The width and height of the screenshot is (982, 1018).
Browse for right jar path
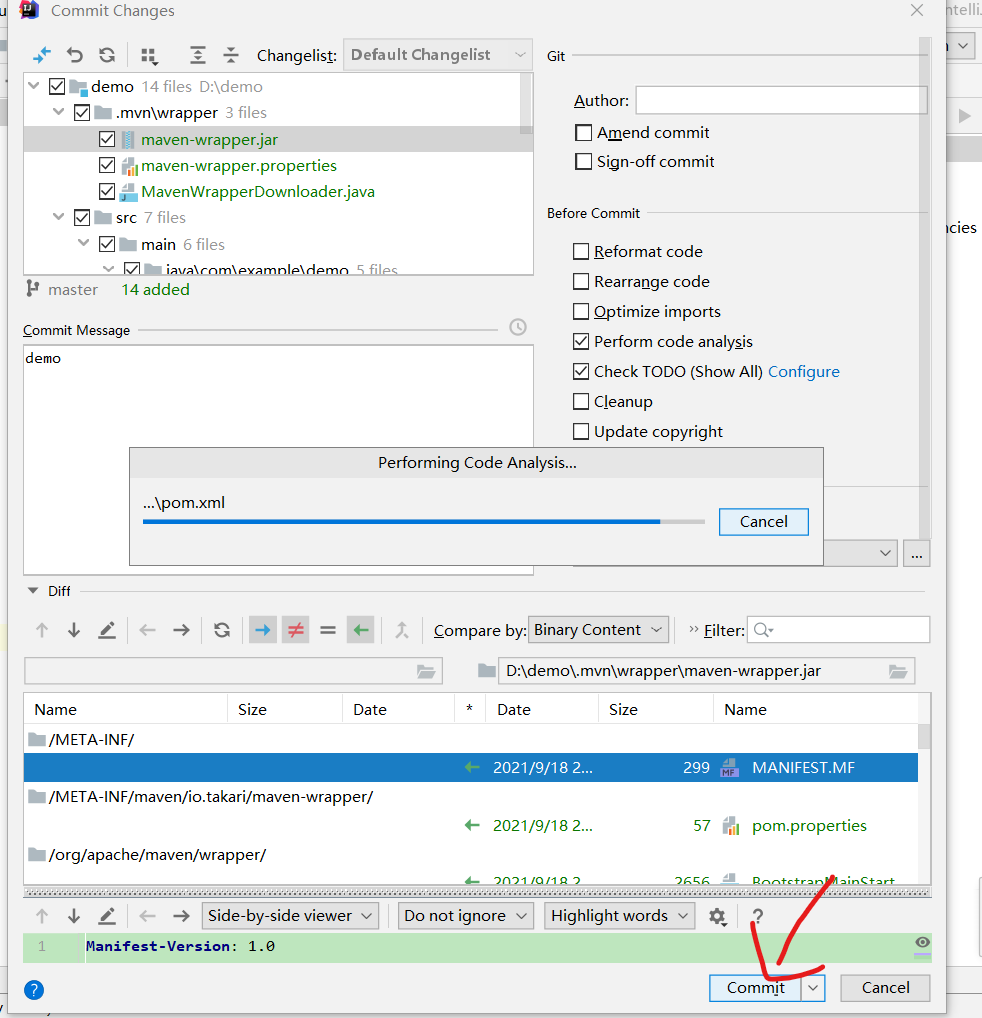tap(898, 671)
